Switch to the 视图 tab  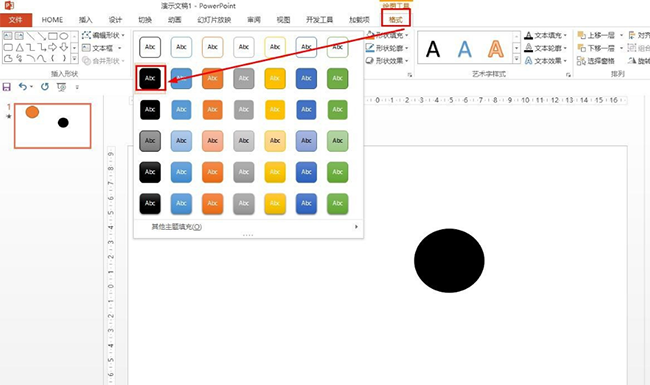tap(284, 19)
